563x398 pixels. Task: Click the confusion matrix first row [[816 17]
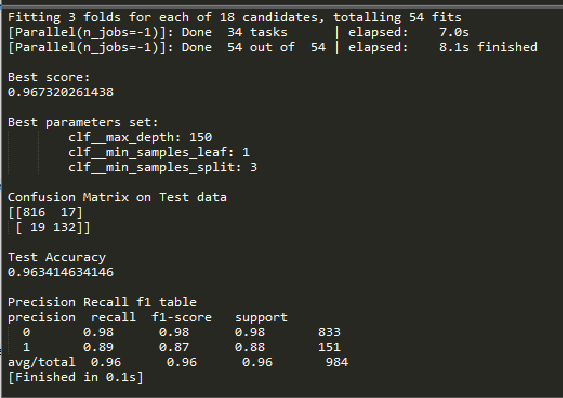[x=45, y=212]
